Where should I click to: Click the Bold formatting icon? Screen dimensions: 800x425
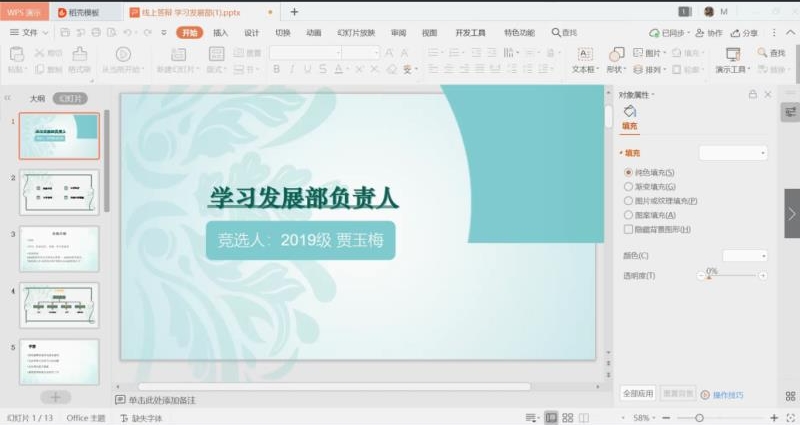click(x=277, y=70)
